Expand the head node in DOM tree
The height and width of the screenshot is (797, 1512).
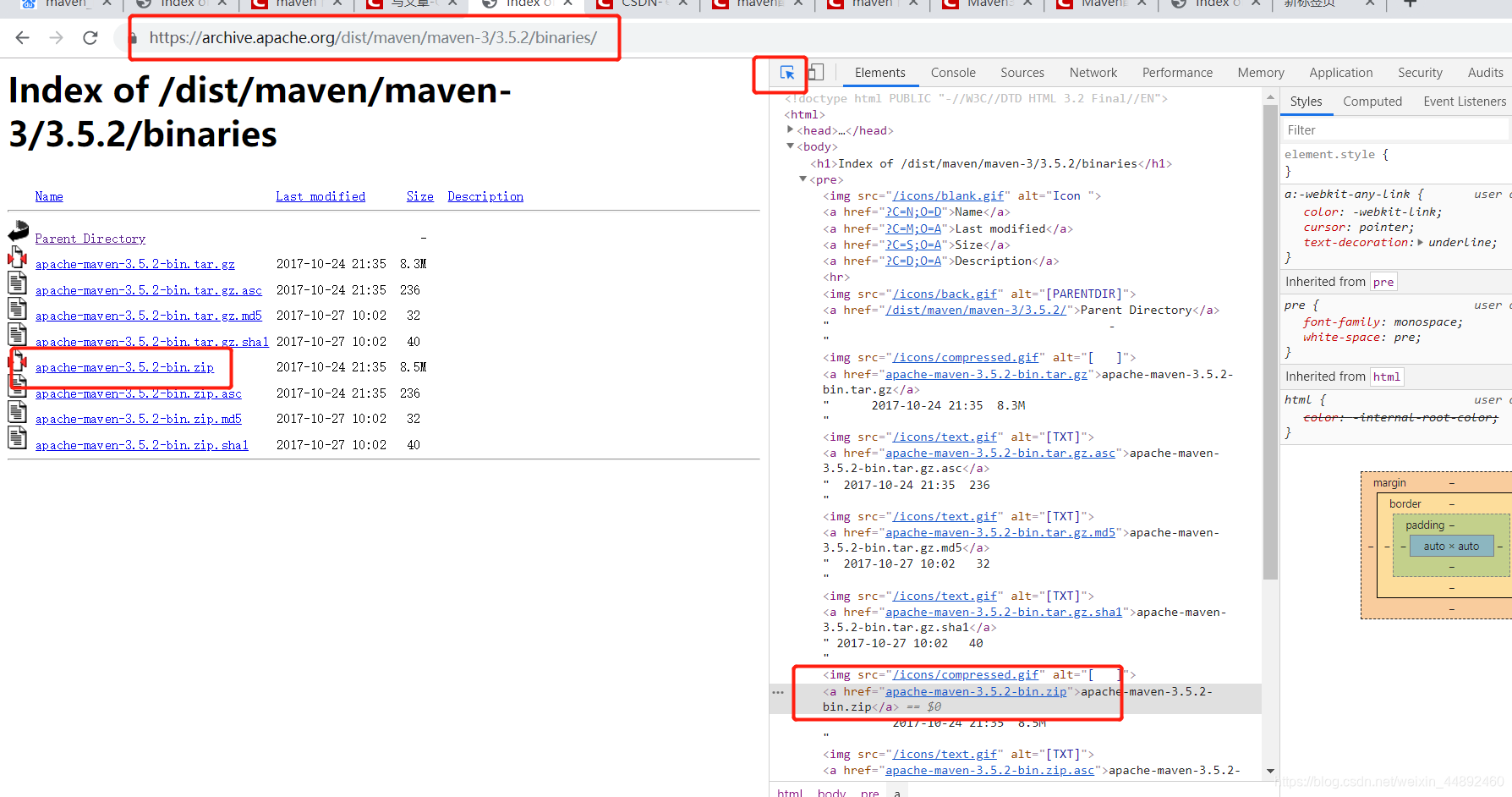(x=790, y=130)
